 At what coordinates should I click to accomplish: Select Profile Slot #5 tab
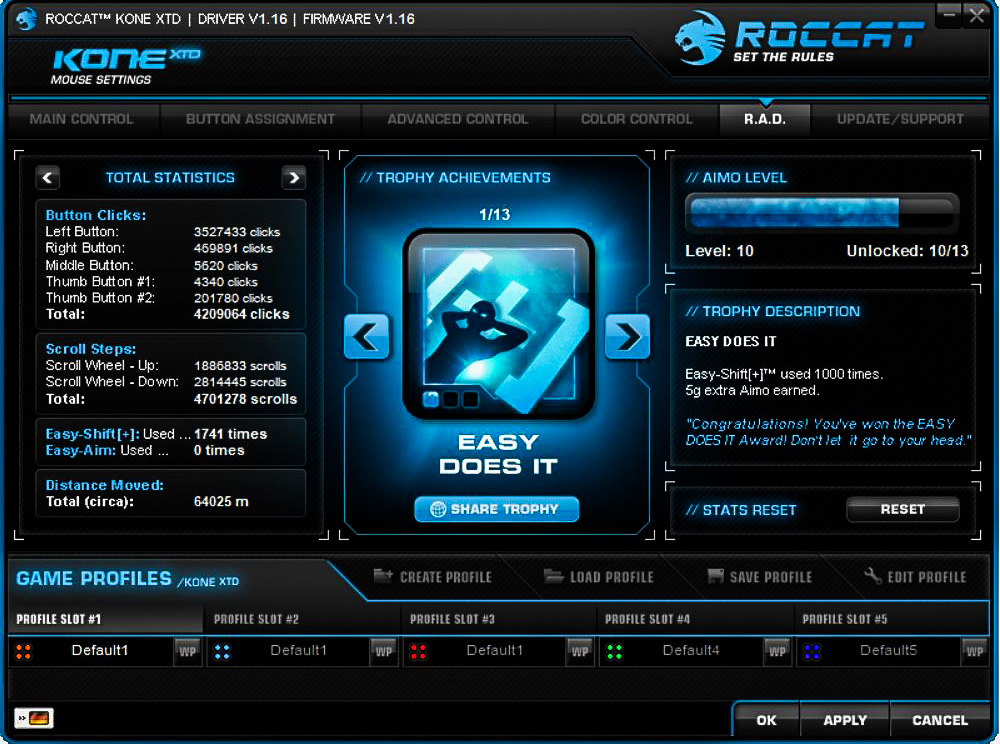pos(892,619)
